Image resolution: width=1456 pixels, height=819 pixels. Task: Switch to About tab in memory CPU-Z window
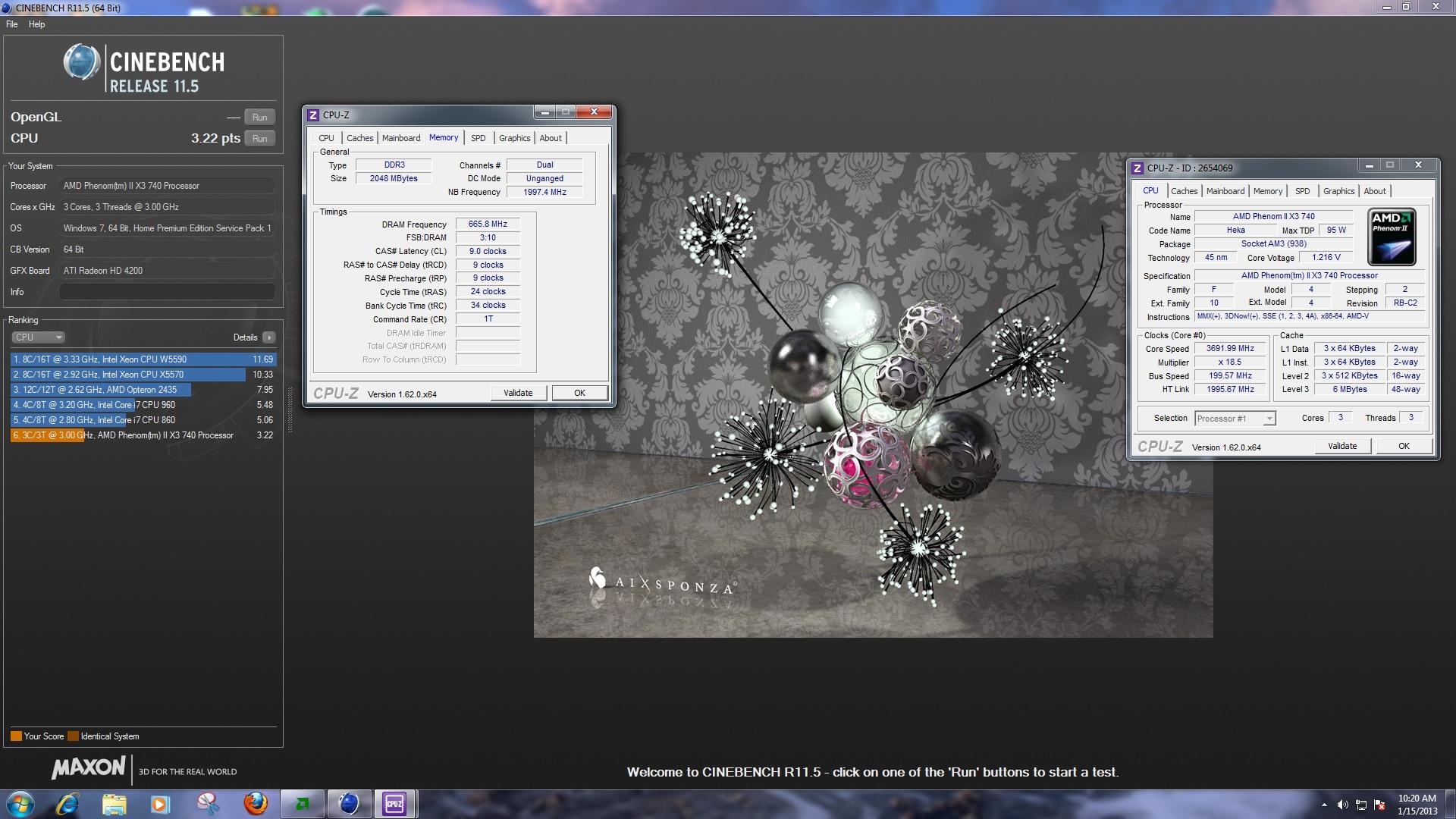click(x=551, y=138)
